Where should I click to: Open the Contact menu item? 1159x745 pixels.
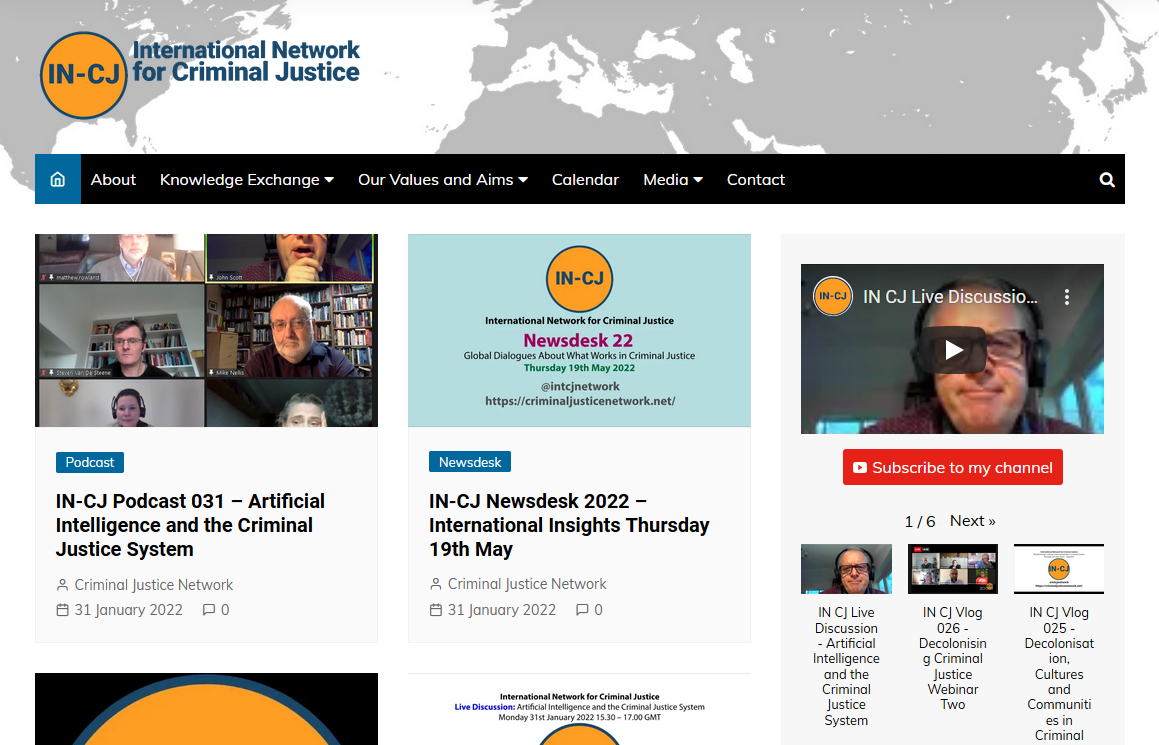[755, 180]
